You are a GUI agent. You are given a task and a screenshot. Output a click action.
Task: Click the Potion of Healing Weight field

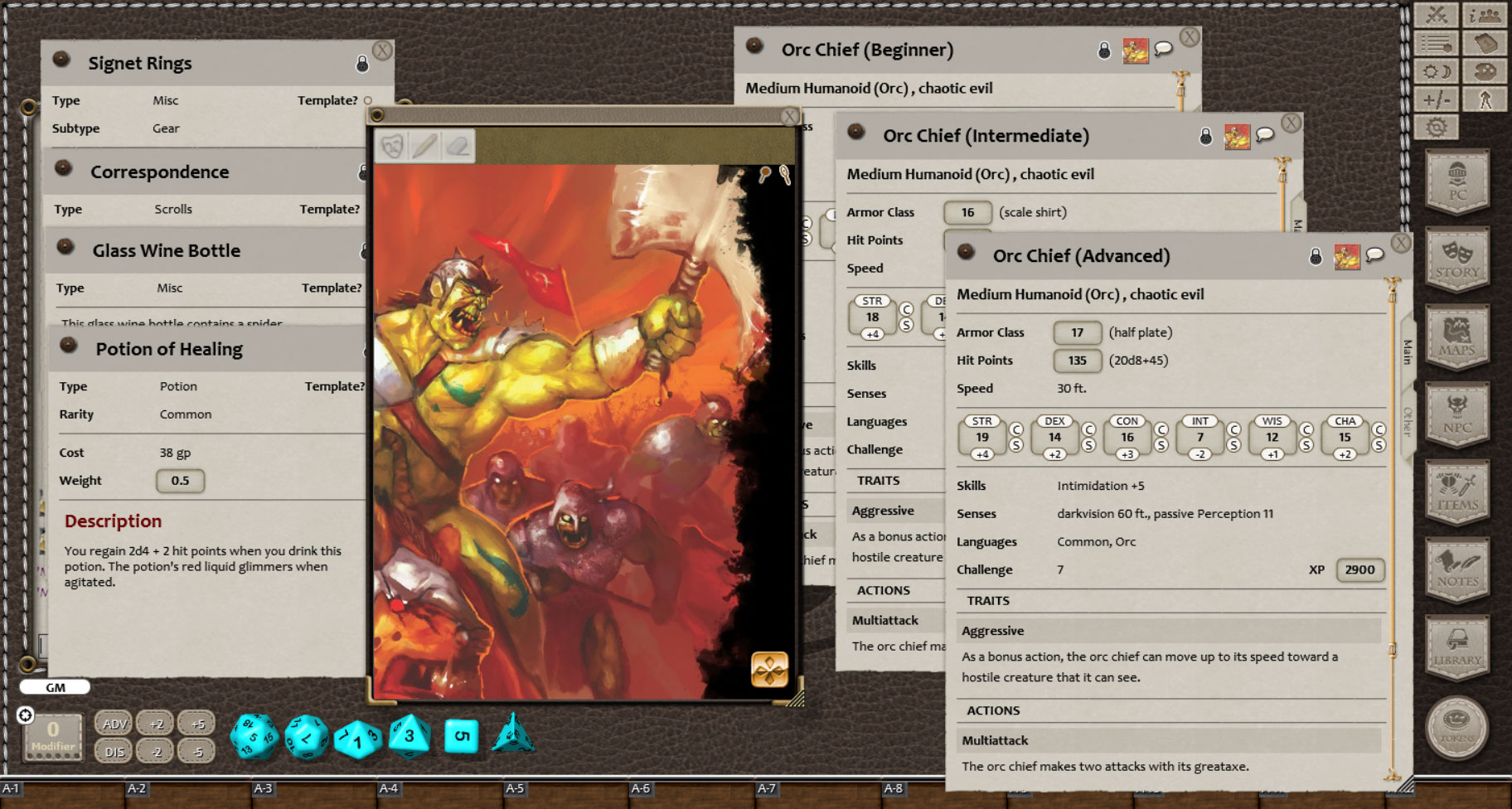[x=180, y=481]
